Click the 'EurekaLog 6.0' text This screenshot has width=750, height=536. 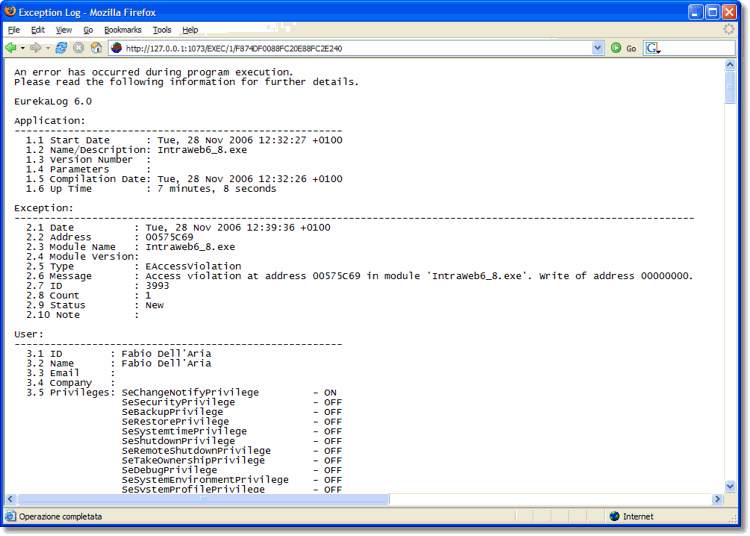tap(53, 101)
